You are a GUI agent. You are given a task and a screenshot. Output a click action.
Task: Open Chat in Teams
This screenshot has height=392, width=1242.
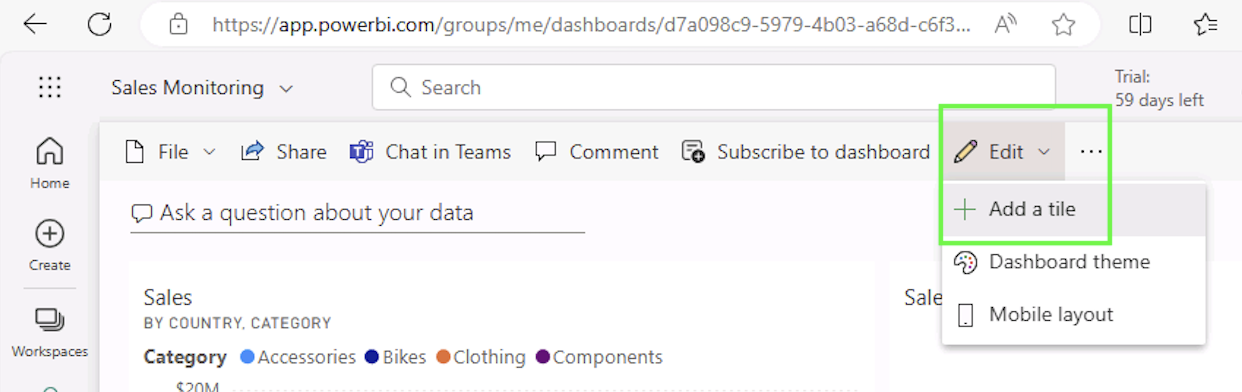pos(430,152)
